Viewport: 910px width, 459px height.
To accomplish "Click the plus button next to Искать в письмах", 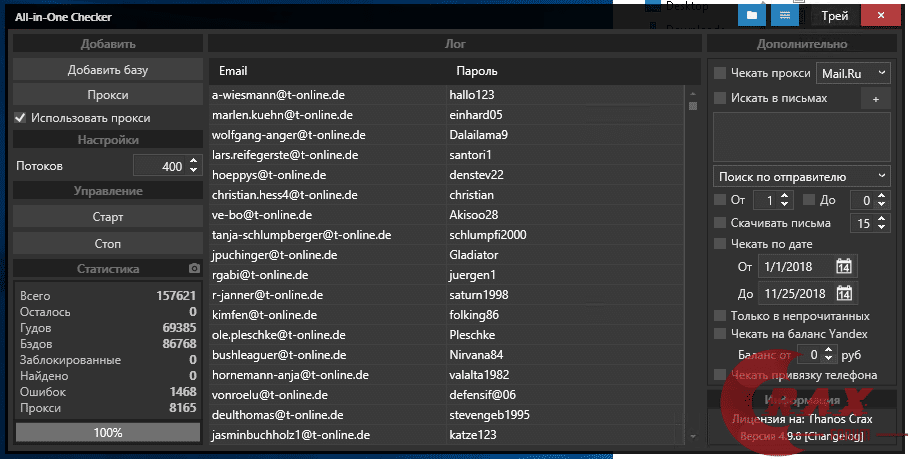I will point(875,98).
